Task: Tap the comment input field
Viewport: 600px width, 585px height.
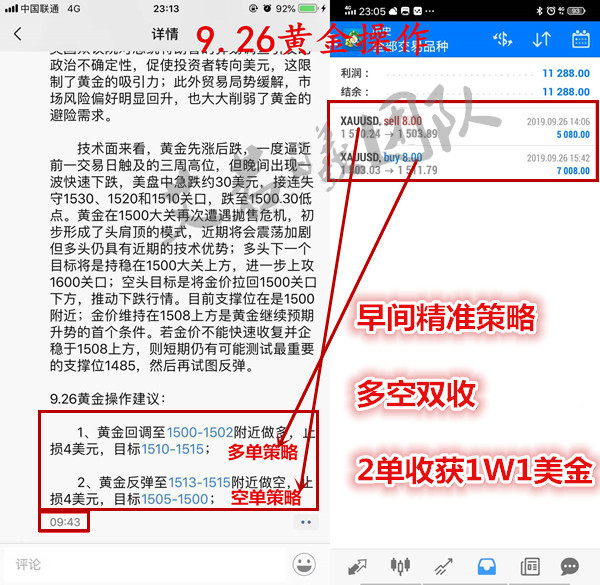Action: click(x=143, y=564)
